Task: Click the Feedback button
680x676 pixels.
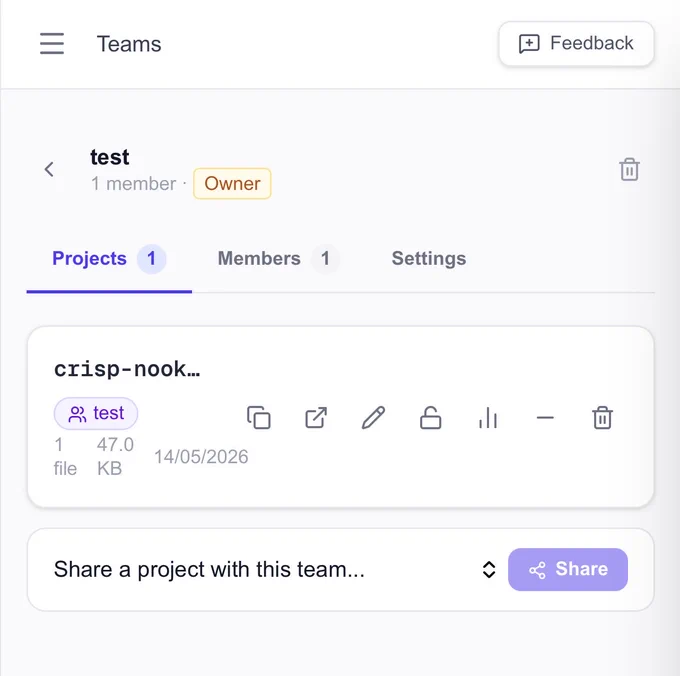Action: (x=576, y=44)
